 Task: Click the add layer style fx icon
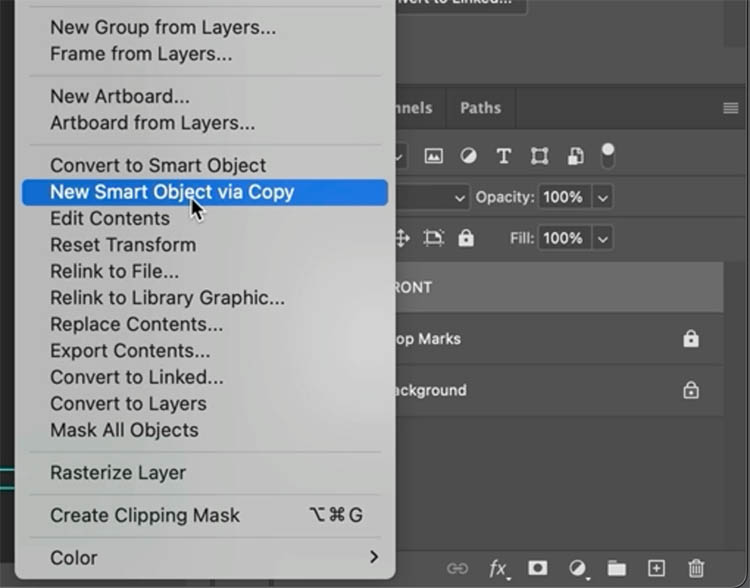(498, 568)
